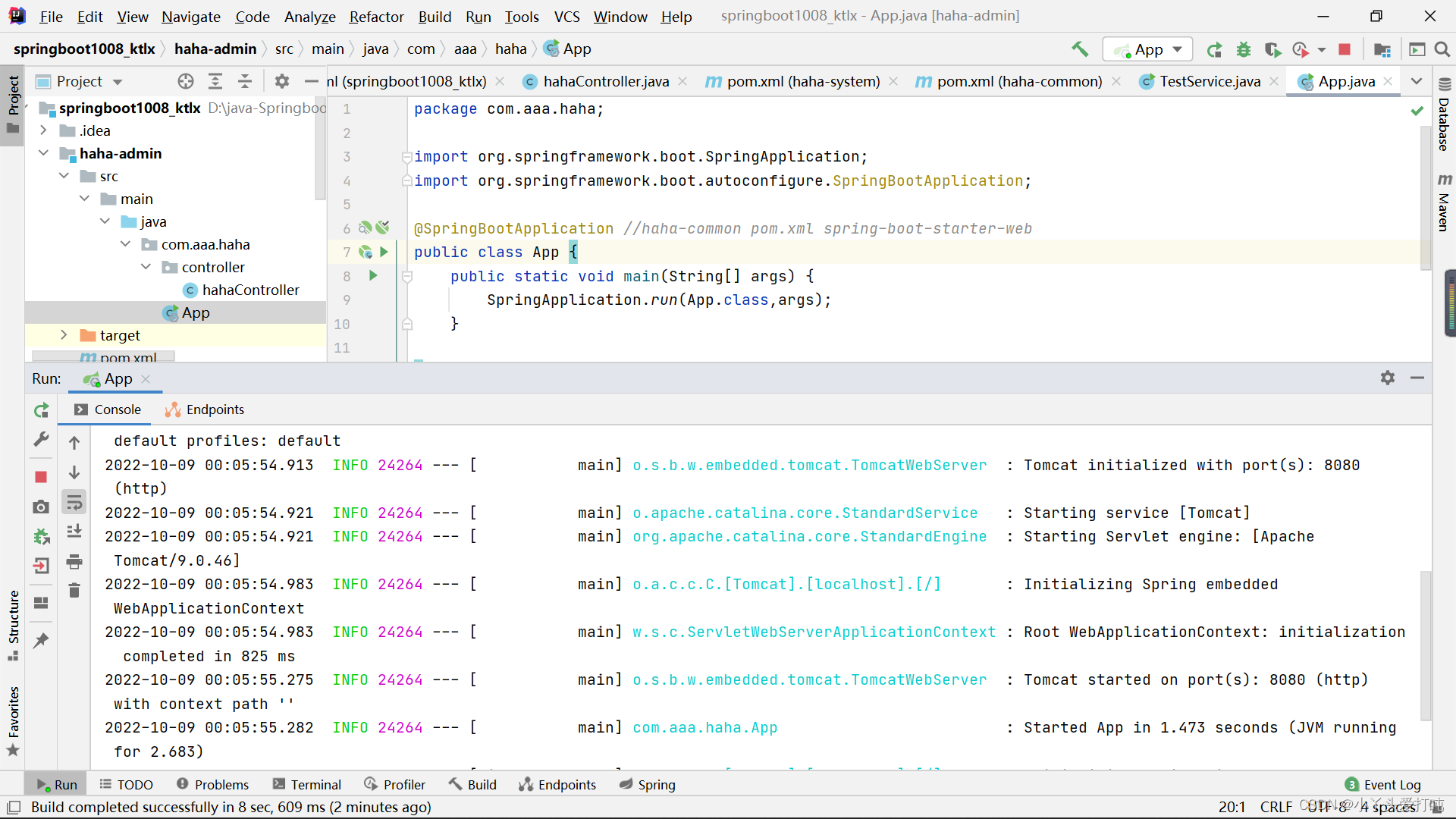Toggle Maven tool window on right edge

click(x=1445, y=202)
